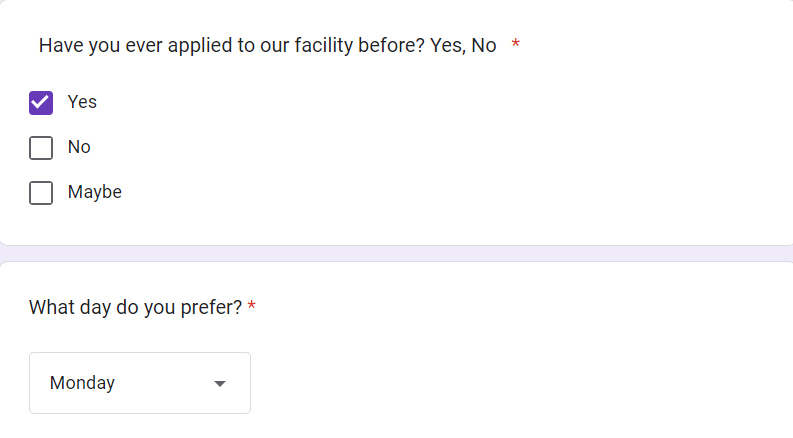
Task: Open the preferred day dropdown box
Action: 140,383
